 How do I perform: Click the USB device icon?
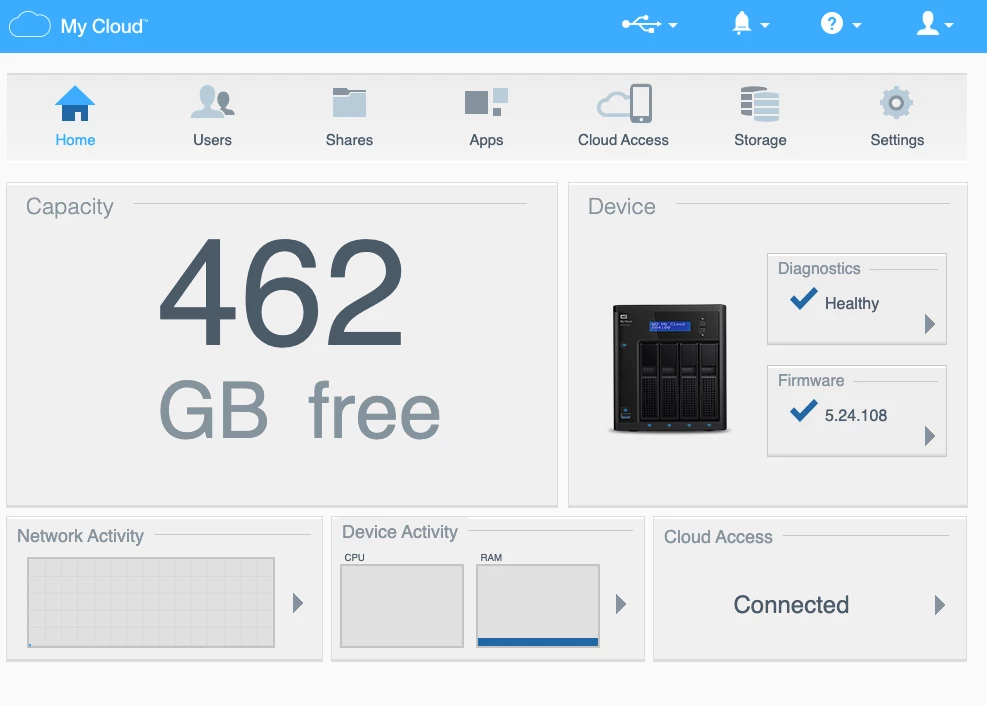coord(640,23)
